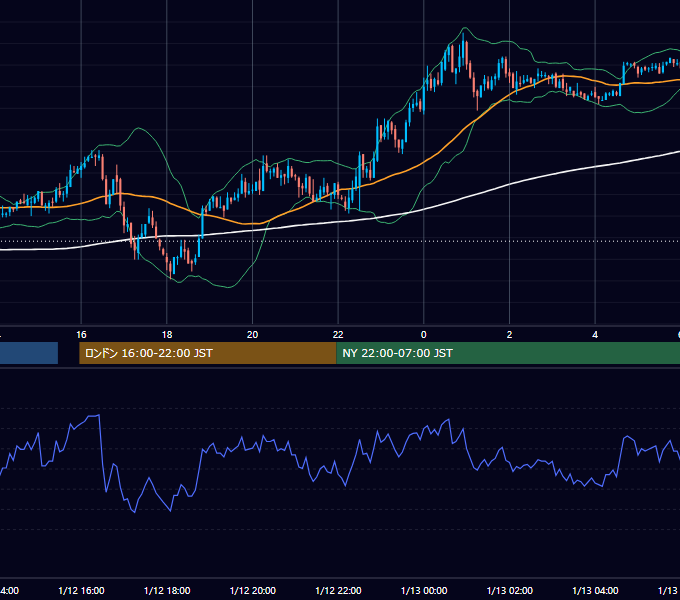Click the 1/12 16:00 time axis label
The width and height of the screenshot is (680, 600).
(x=81, y=590)
